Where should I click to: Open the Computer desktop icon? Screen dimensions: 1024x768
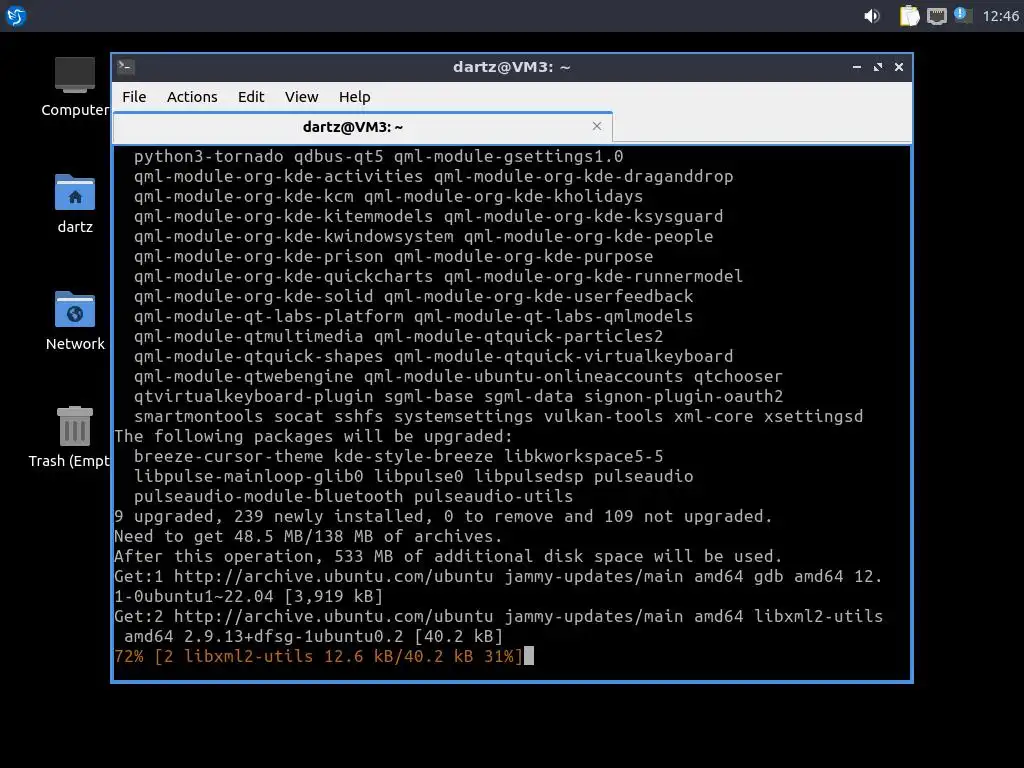pos(74,87)
